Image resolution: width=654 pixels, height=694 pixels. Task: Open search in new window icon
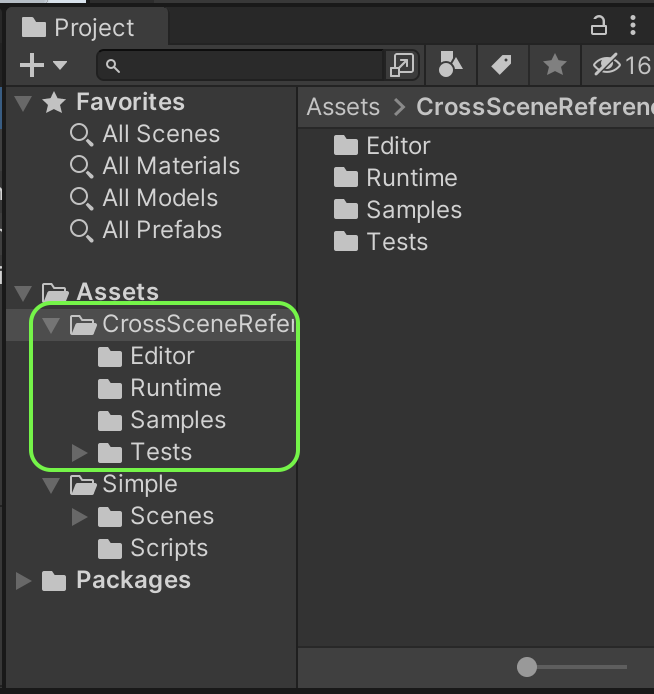(x=401, y=66)
